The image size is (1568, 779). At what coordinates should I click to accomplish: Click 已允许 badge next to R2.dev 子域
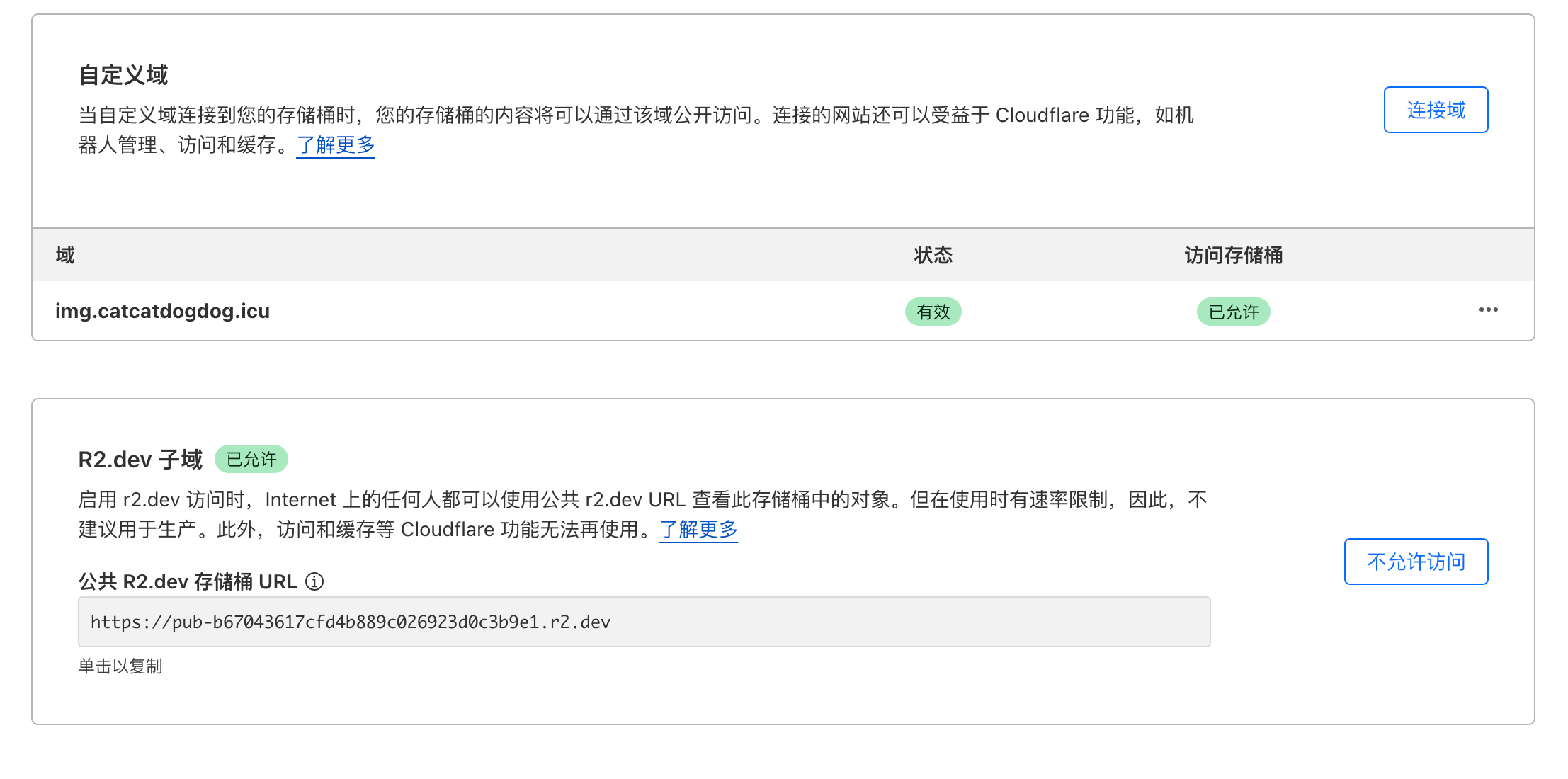coord(251,460)
